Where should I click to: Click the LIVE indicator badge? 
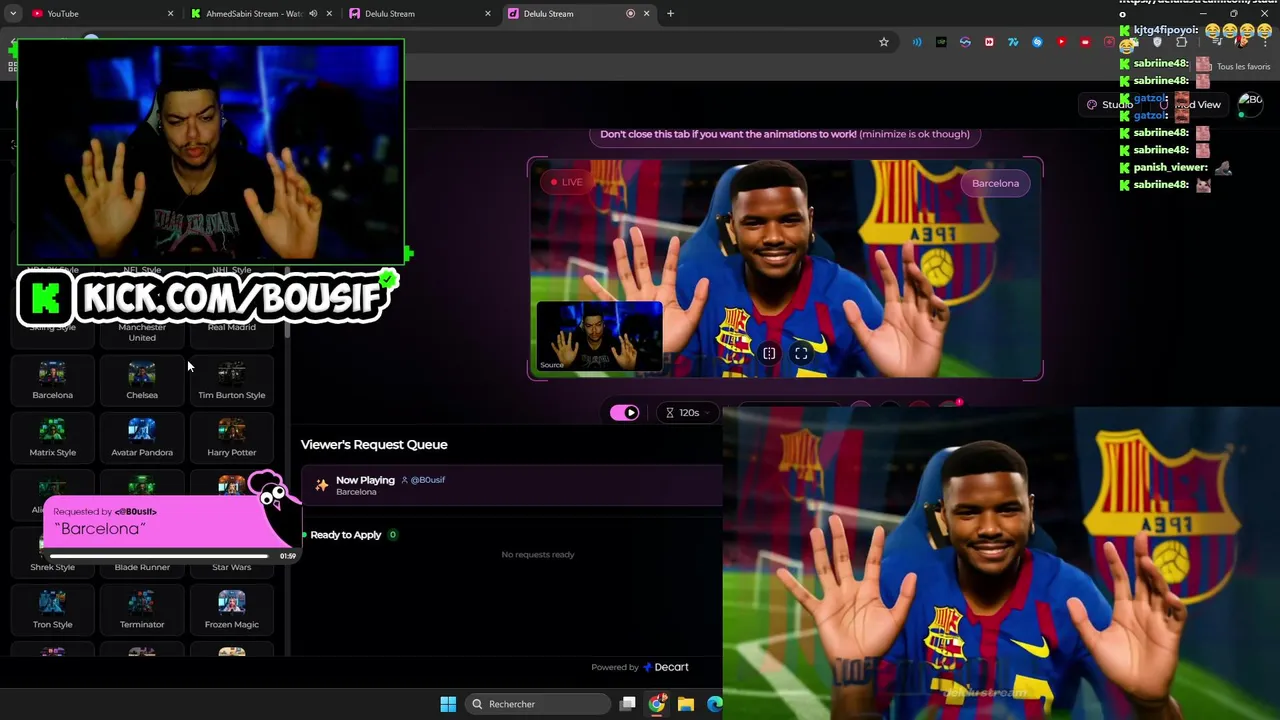[x=566, y=182]
